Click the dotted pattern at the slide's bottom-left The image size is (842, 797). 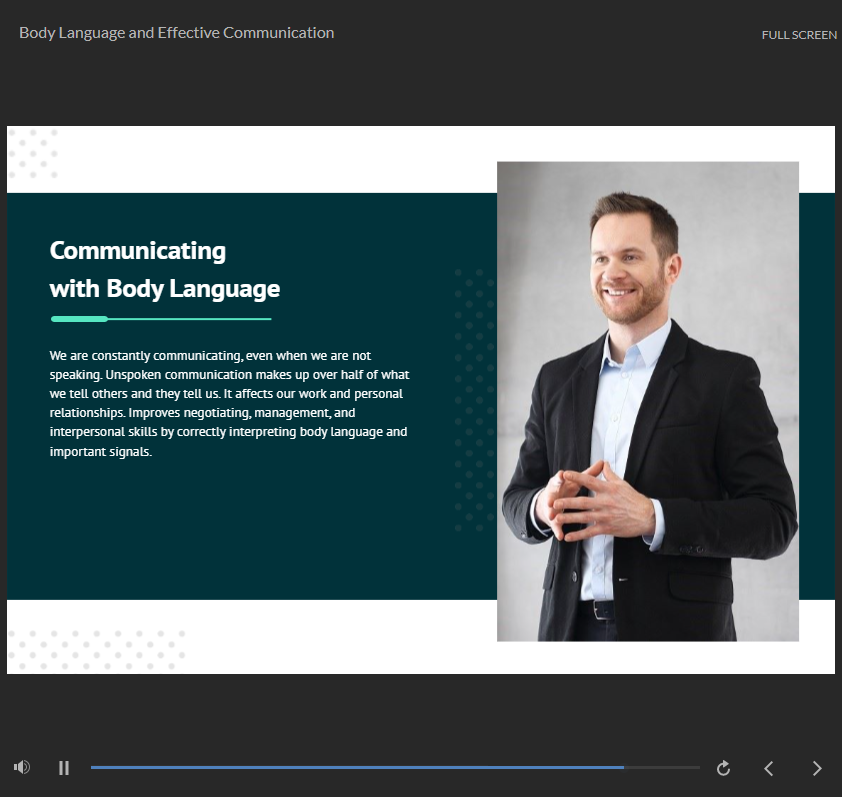95,649
